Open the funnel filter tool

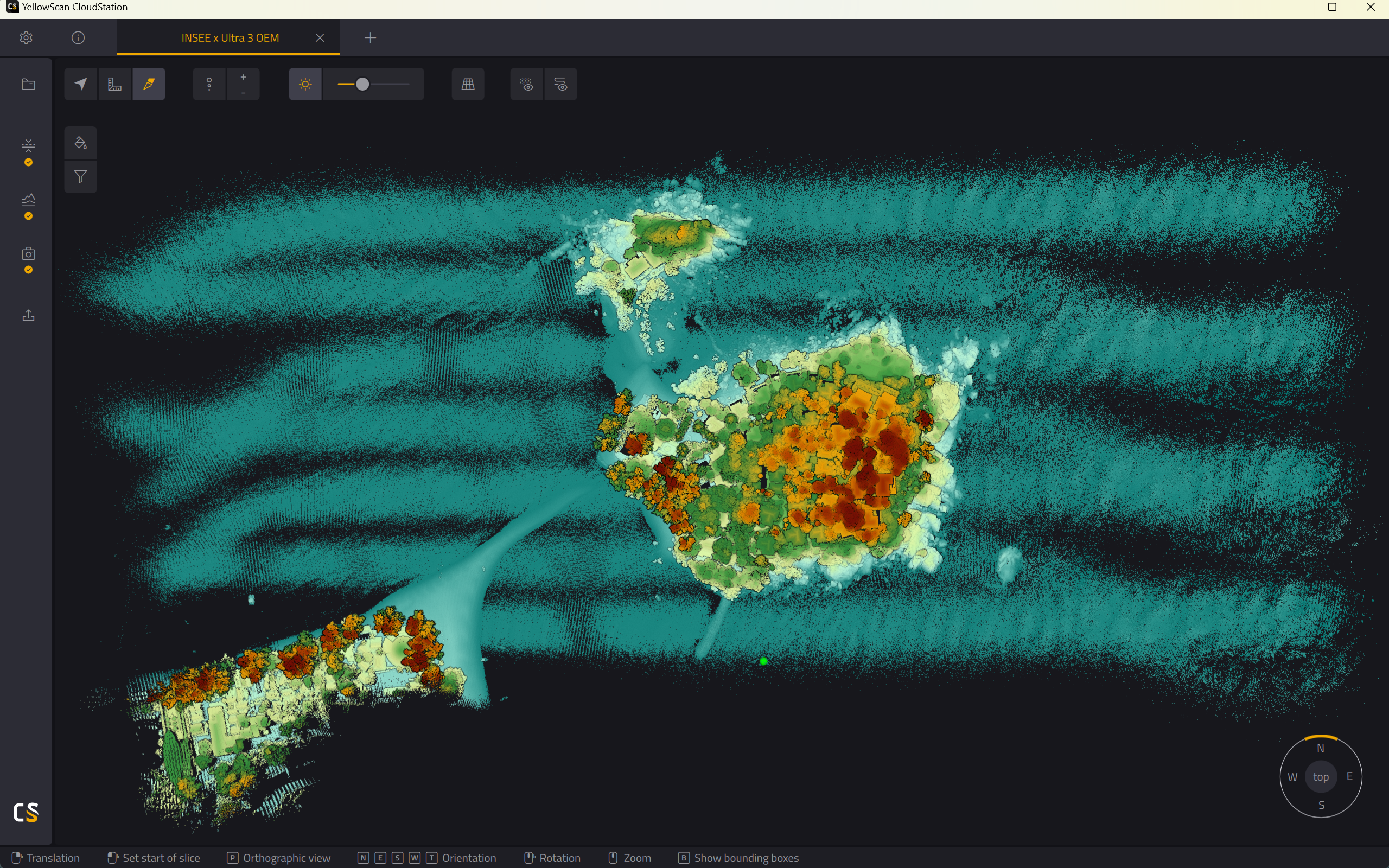81,177
